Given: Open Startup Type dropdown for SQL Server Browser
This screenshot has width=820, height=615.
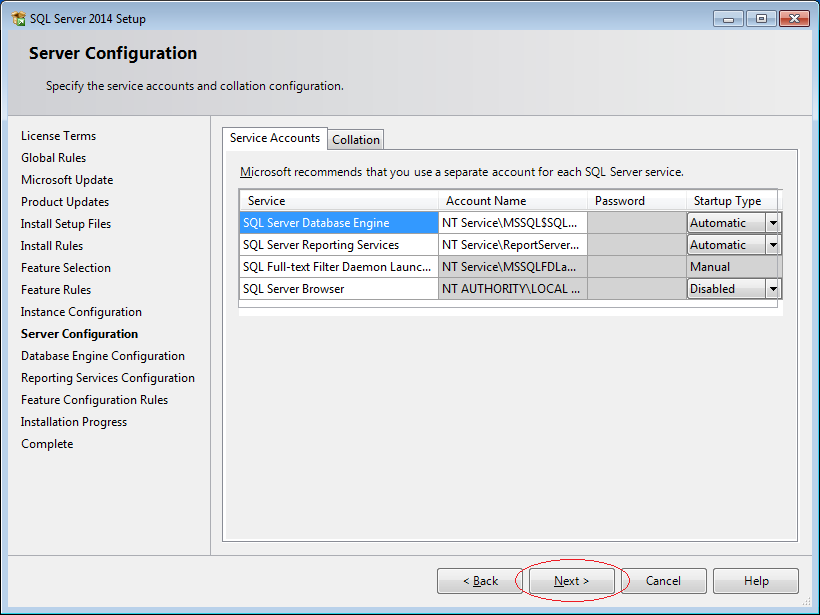Looking at the screenshot, I should pos(773,289).
